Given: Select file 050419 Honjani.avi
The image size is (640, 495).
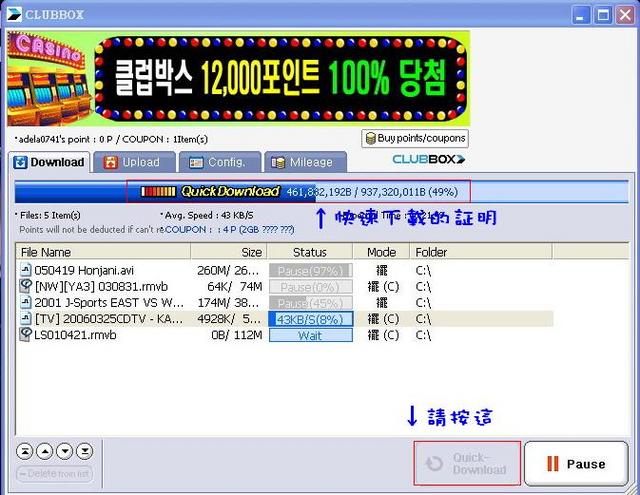Looking at the screenshot, I should coord(84,270).
